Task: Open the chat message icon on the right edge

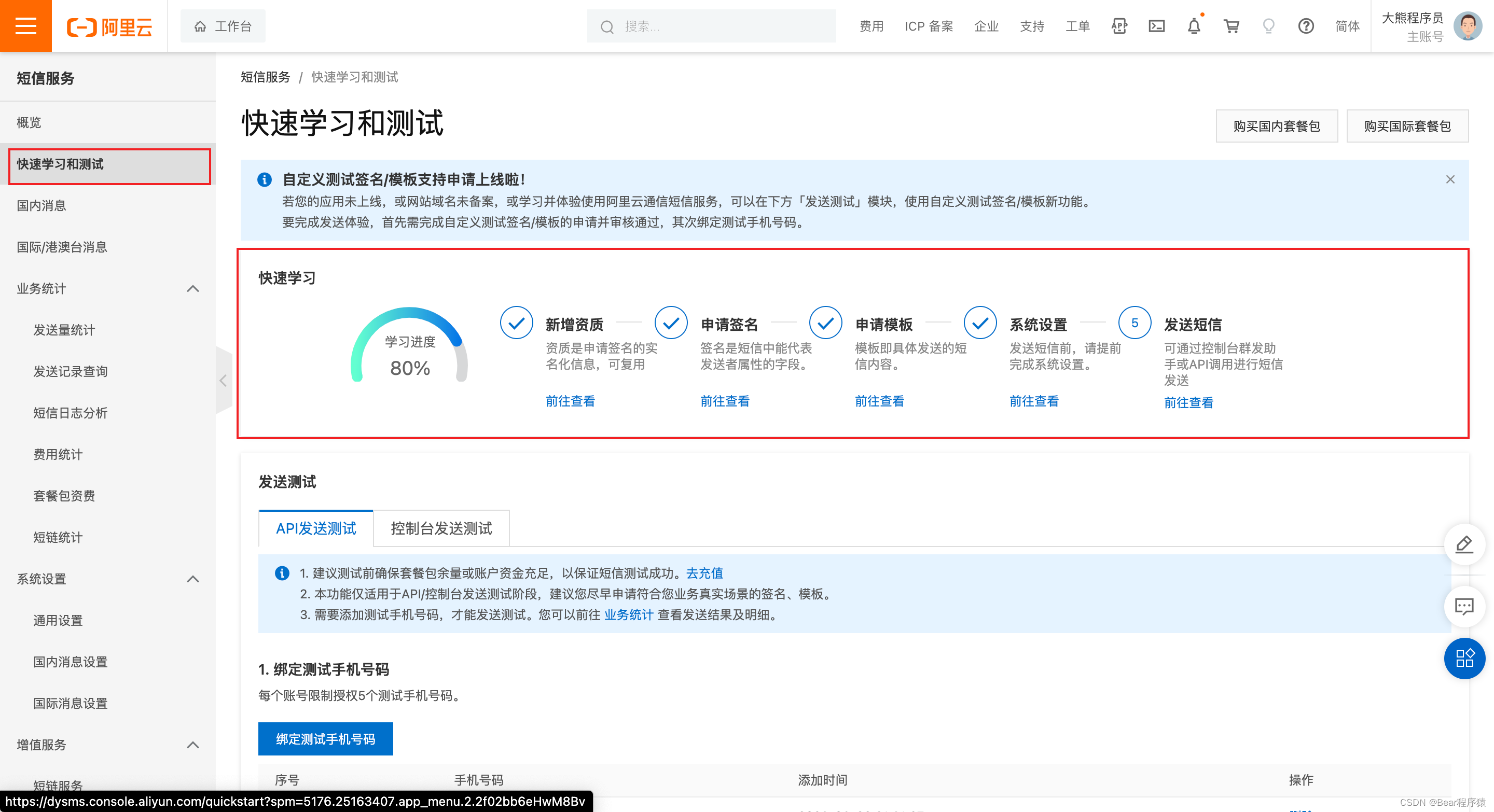Action: (1464, 606)
